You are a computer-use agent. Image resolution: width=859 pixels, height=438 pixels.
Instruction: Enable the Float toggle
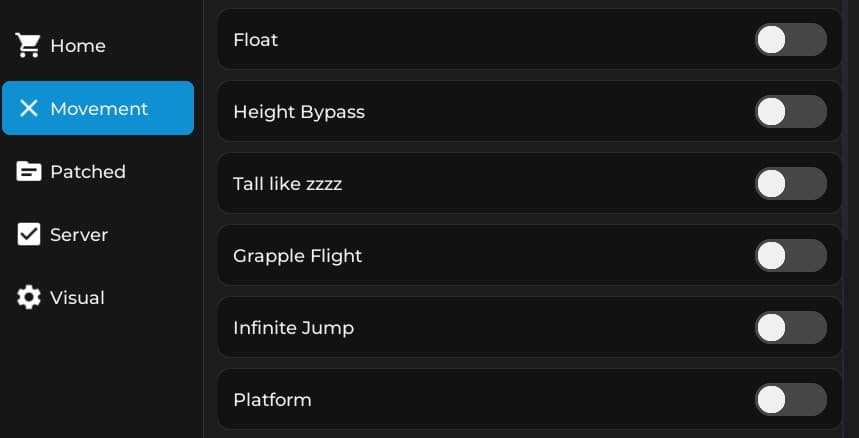[790, 40]
